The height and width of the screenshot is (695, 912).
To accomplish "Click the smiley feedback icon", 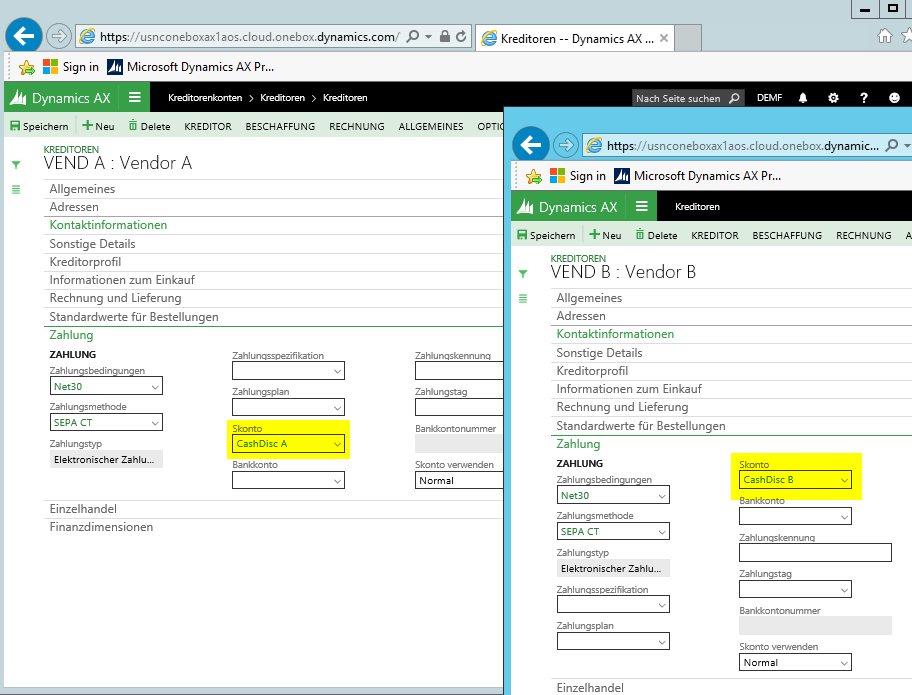I will 894,98.
